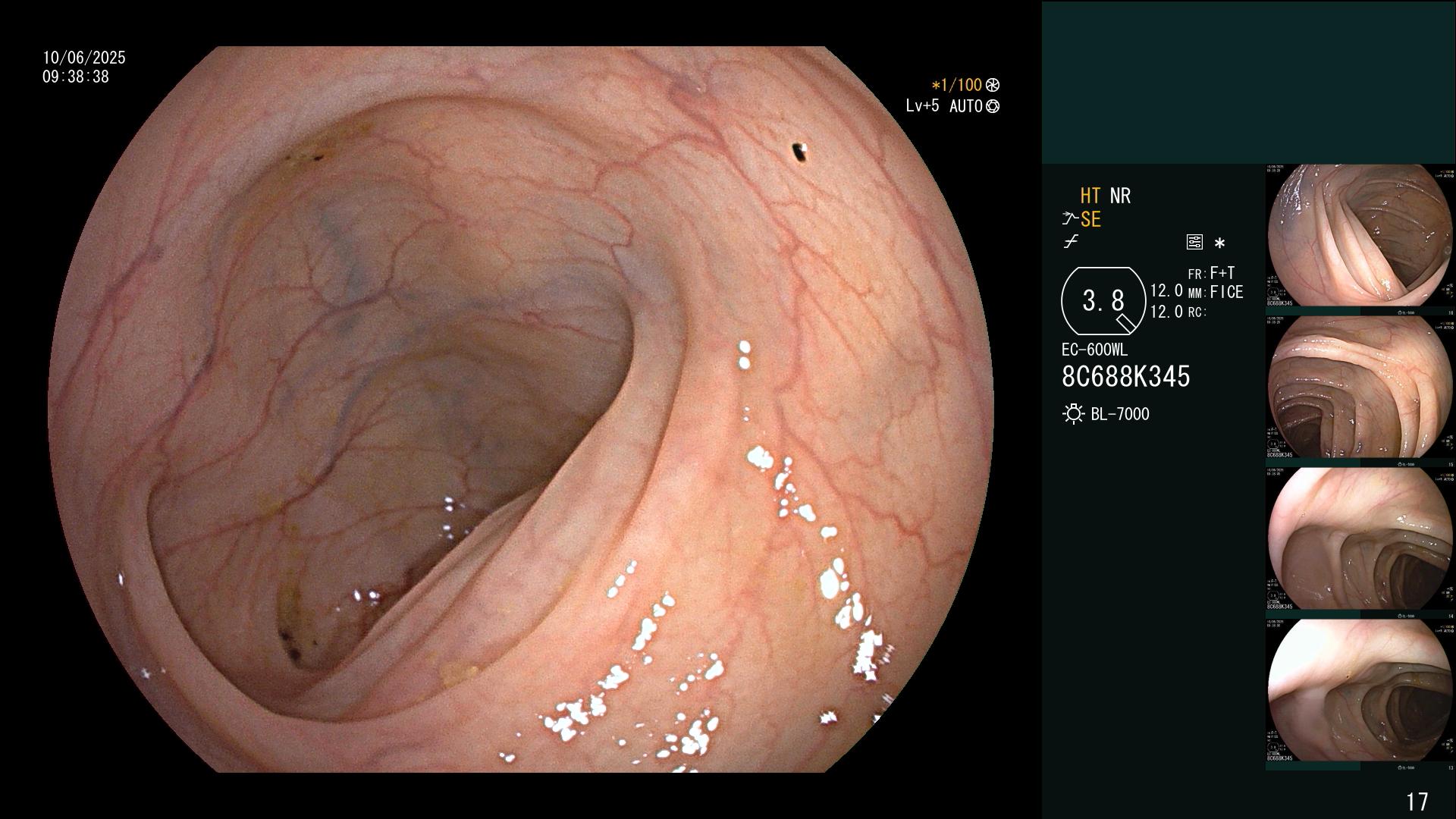This screenshot has width=1456, height=819.
Task: Select the SE structure emphasis indicator
Action: pos(1090,219)
